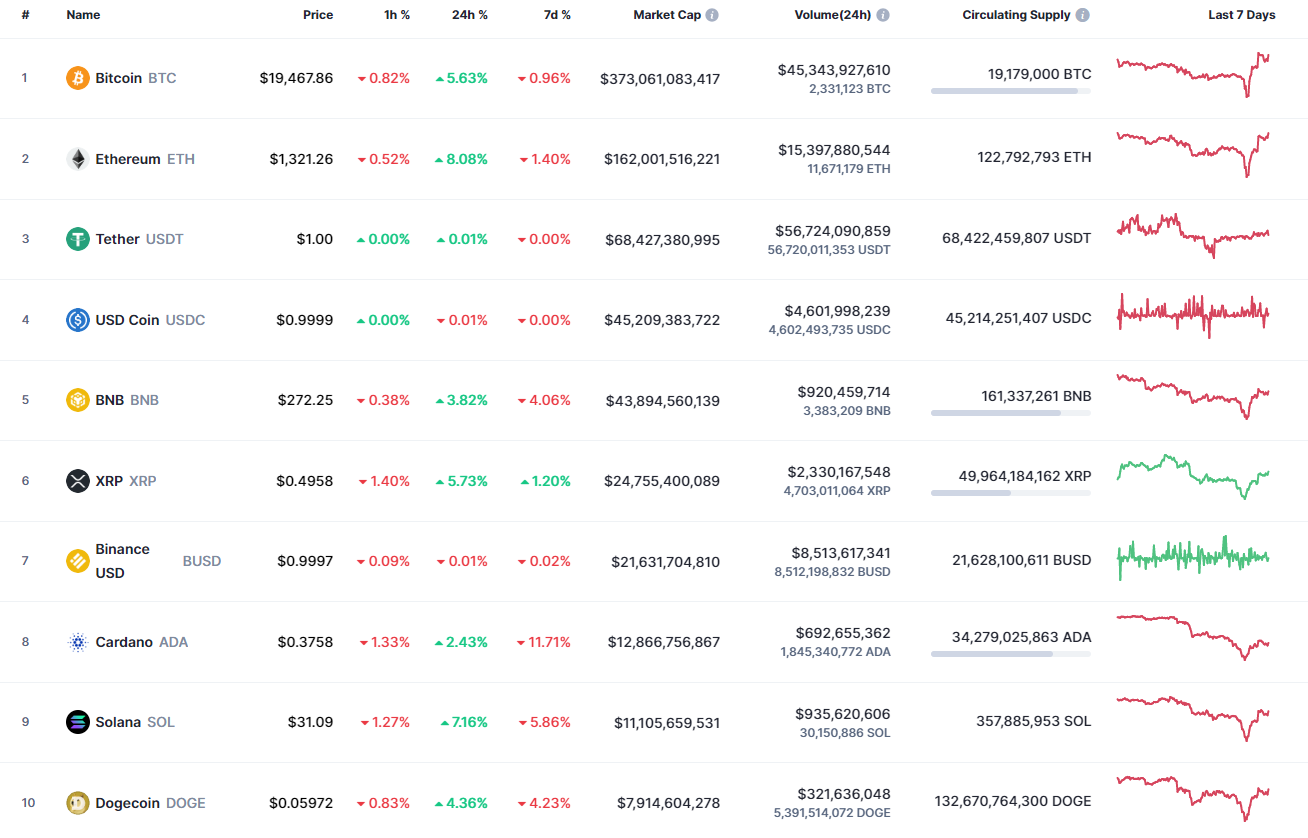The width and height of the screenshot is (1308, 838).
Task: Click the Bitcoin BTC logo
Action: click(77, 77)
